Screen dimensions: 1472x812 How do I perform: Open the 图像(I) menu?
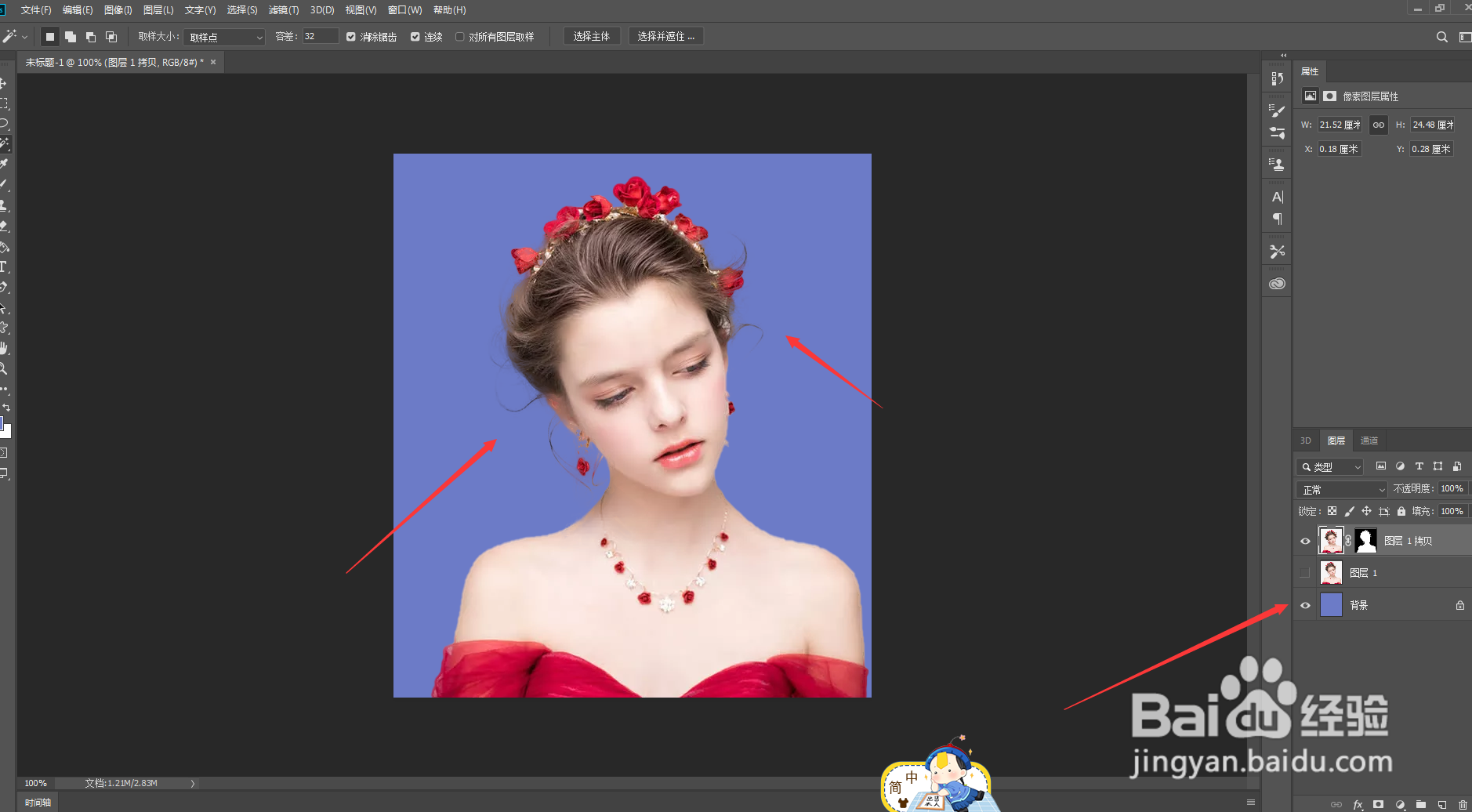click(x=118, y=10)
